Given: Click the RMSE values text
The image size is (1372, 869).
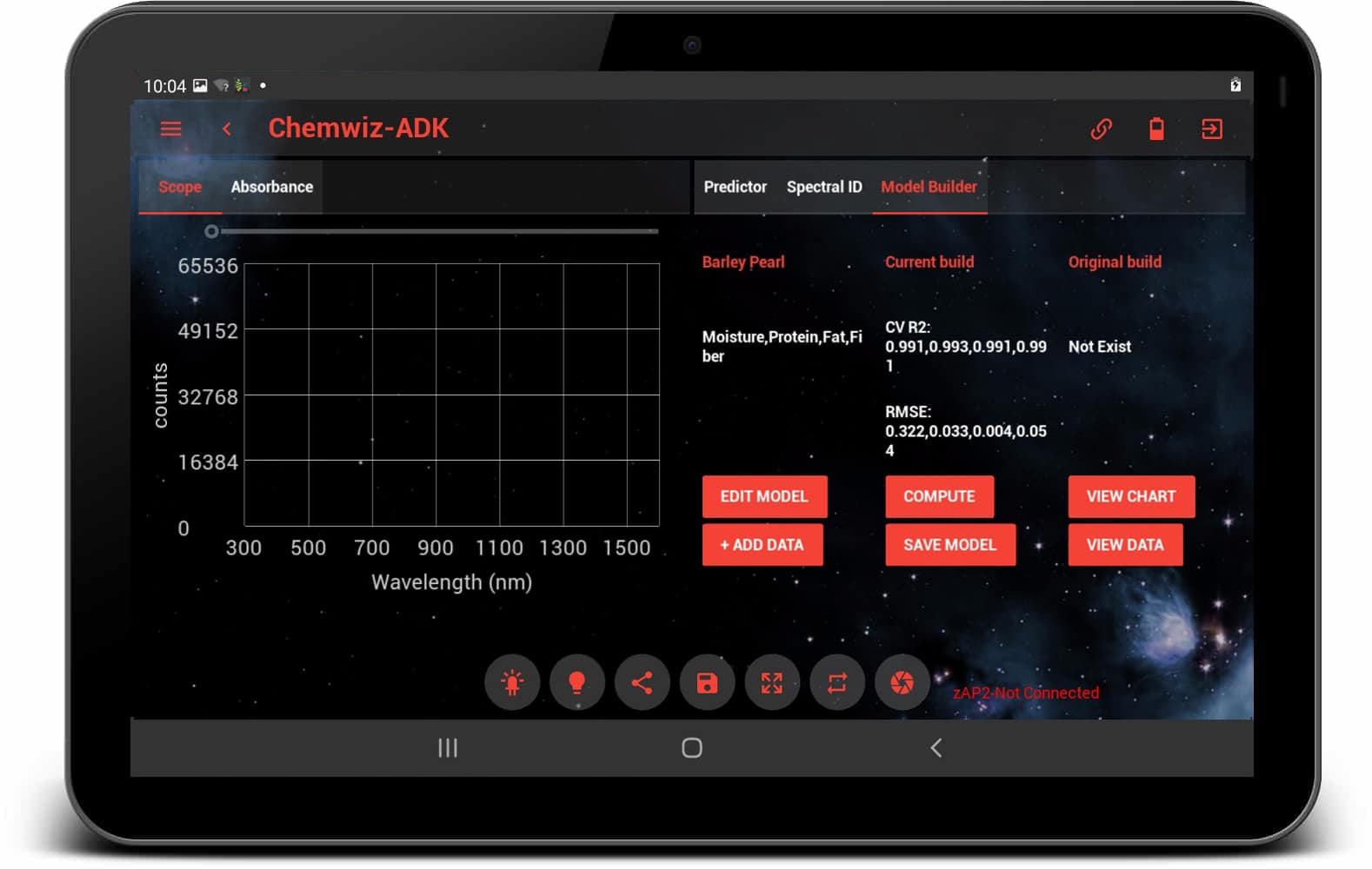Looking at the screenshot, I should tap(966, 431).
